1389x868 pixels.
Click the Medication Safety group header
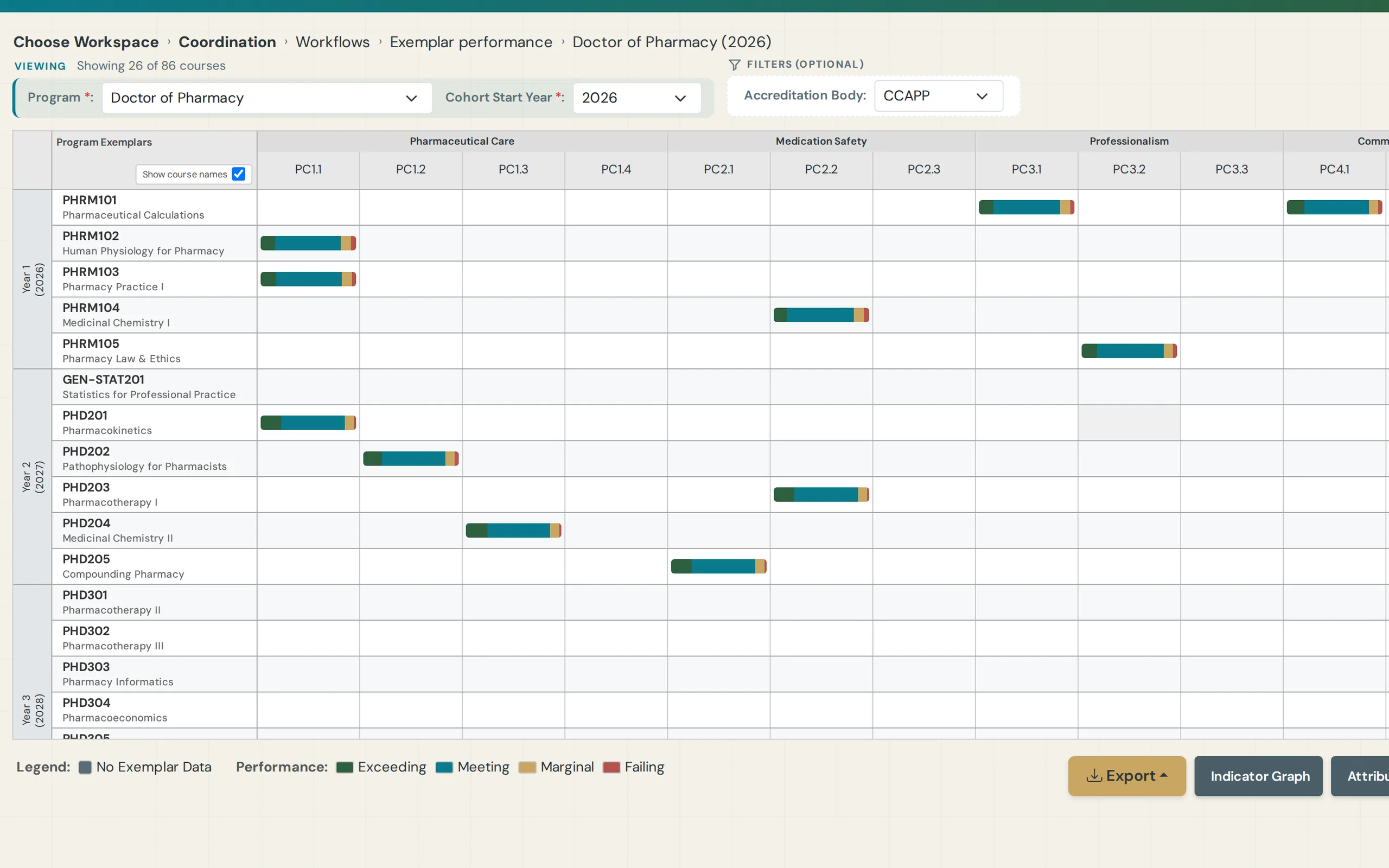[x=821, y=141]
